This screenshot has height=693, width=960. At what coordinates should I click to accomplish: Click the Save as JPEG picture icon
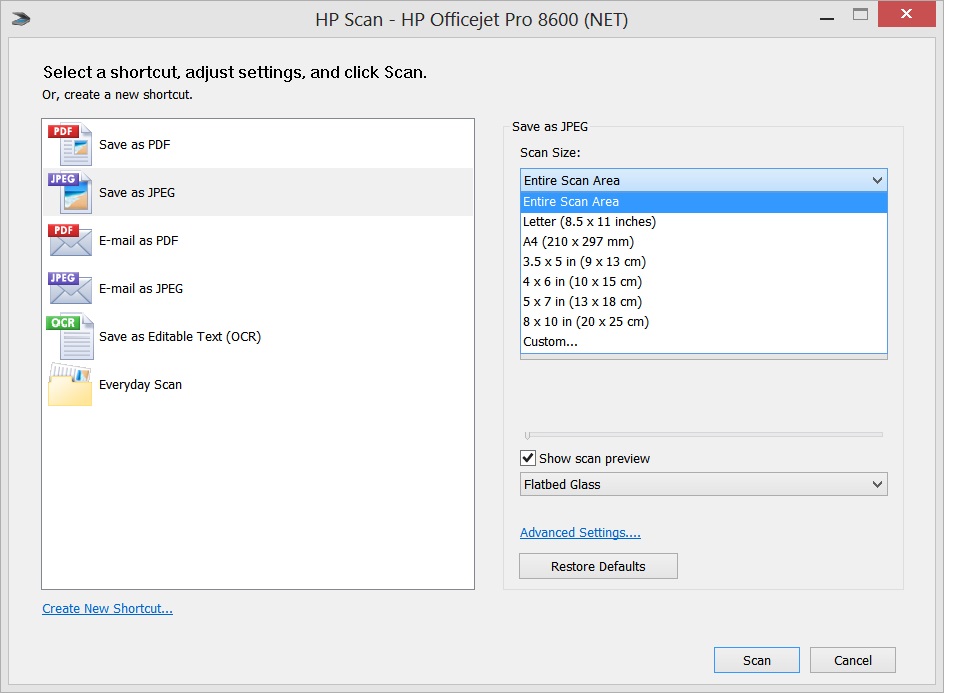coord(70,192)
